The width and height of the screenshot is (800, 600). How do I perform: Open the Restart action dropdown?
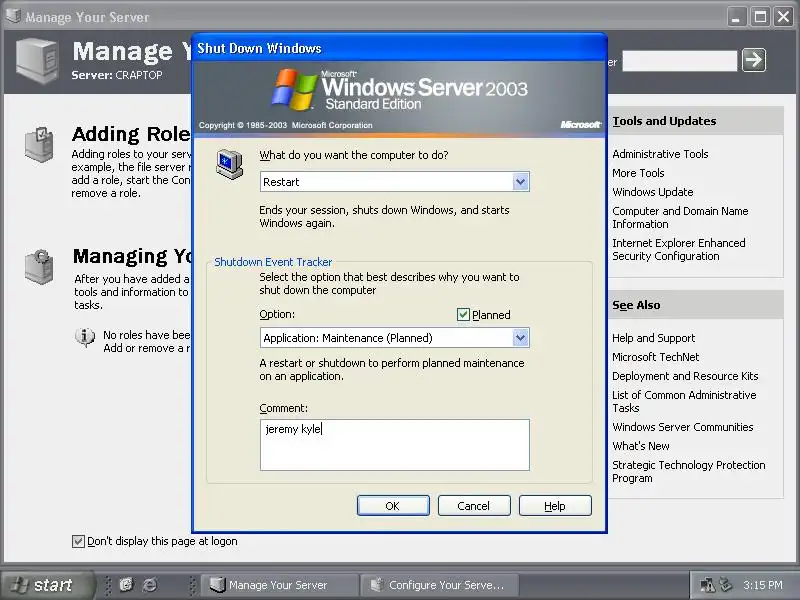point(520,182)
